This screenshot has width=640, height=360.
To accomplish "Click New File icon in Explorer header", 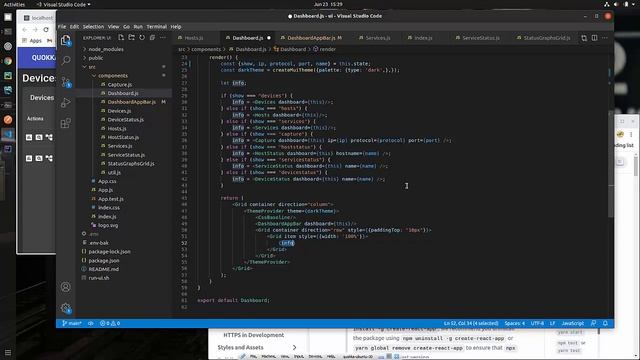I will click(121, 38).
